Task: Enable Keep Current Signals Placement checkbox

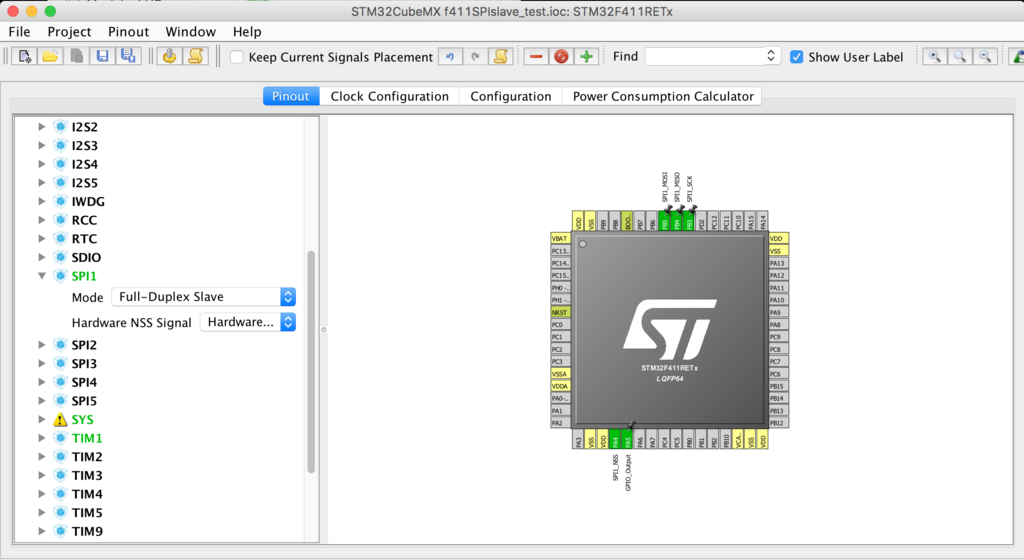Action: 237,57
